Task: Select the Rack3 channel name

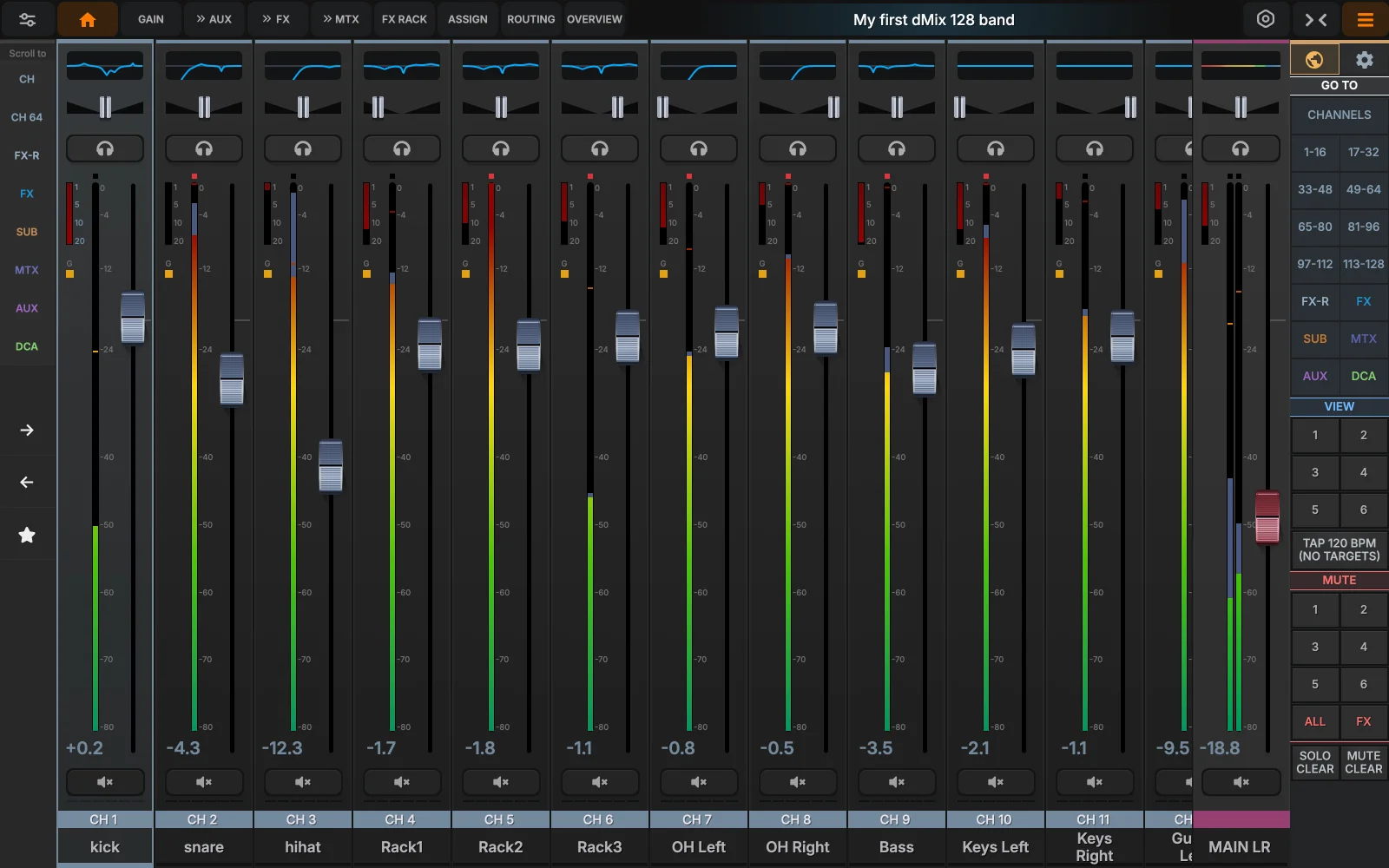Action: 600,846
